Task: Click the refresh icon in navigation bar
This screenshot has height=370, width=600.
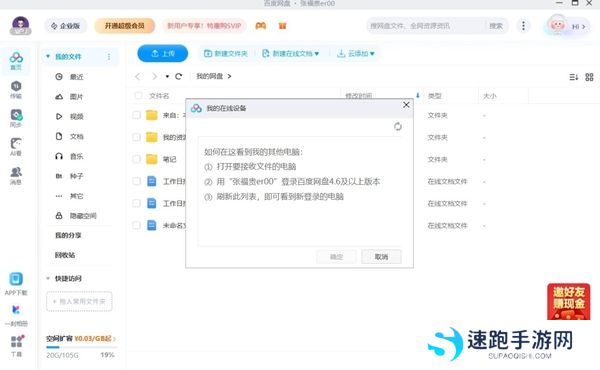Action: coord(178,76)
